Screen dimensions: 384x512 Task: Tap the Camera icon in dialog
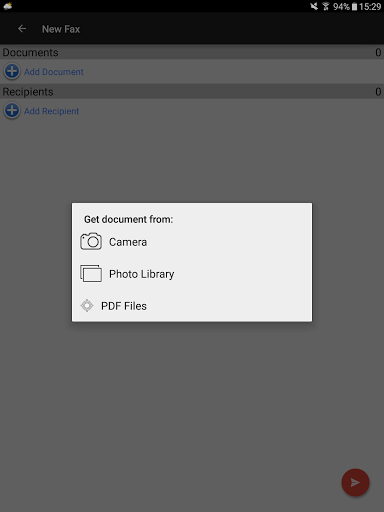[91, 241]
